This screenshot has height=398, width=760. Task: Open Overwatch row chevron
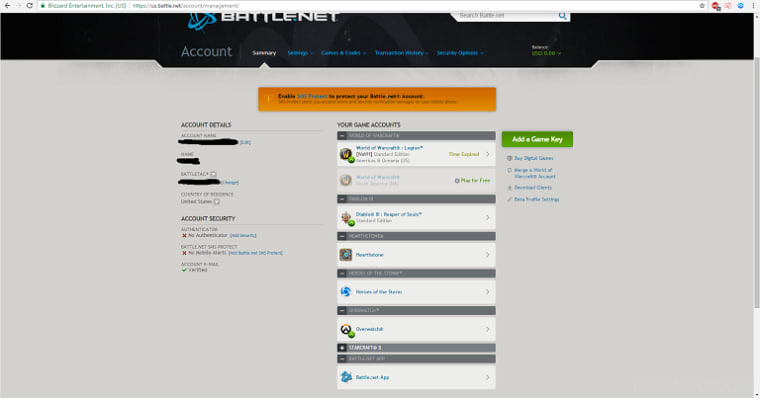(x=488, y=329)
